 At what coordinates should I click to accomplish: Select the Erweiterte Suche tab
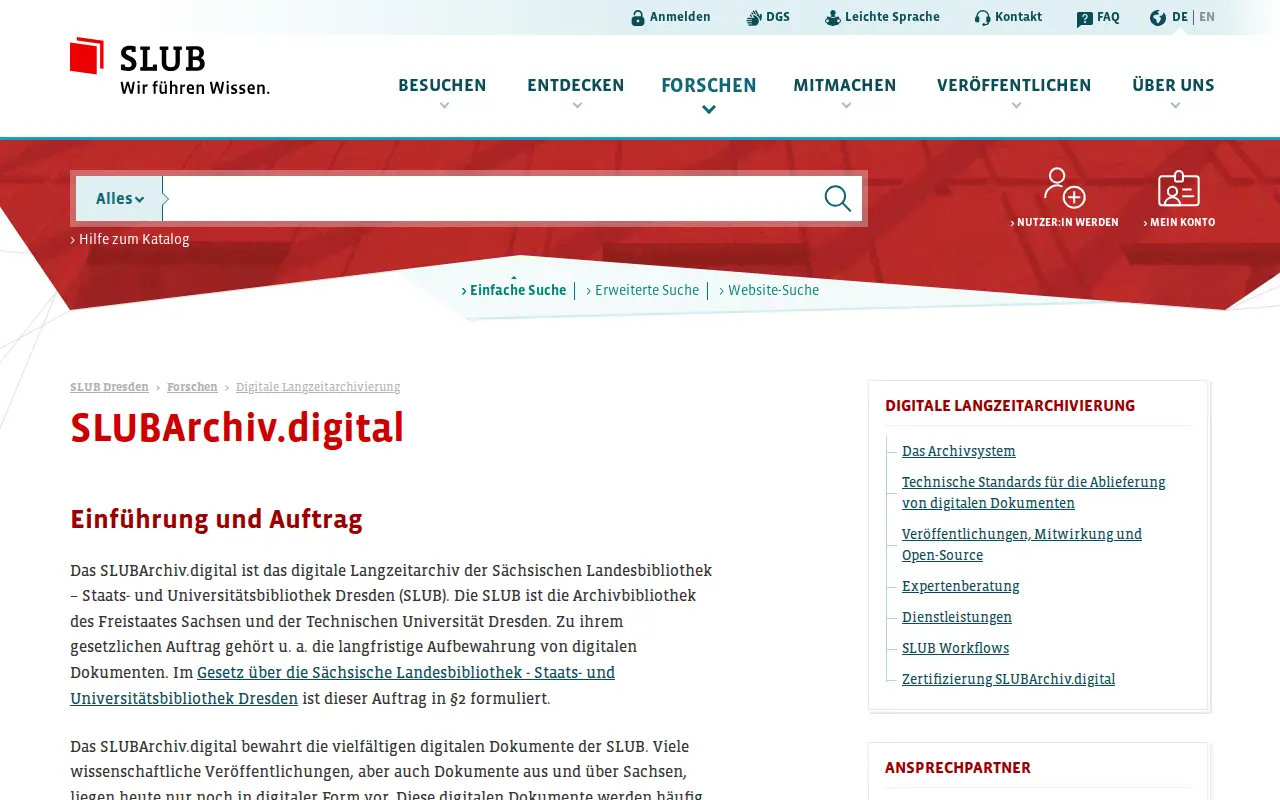pyautogui.click(x=643, y=290)
